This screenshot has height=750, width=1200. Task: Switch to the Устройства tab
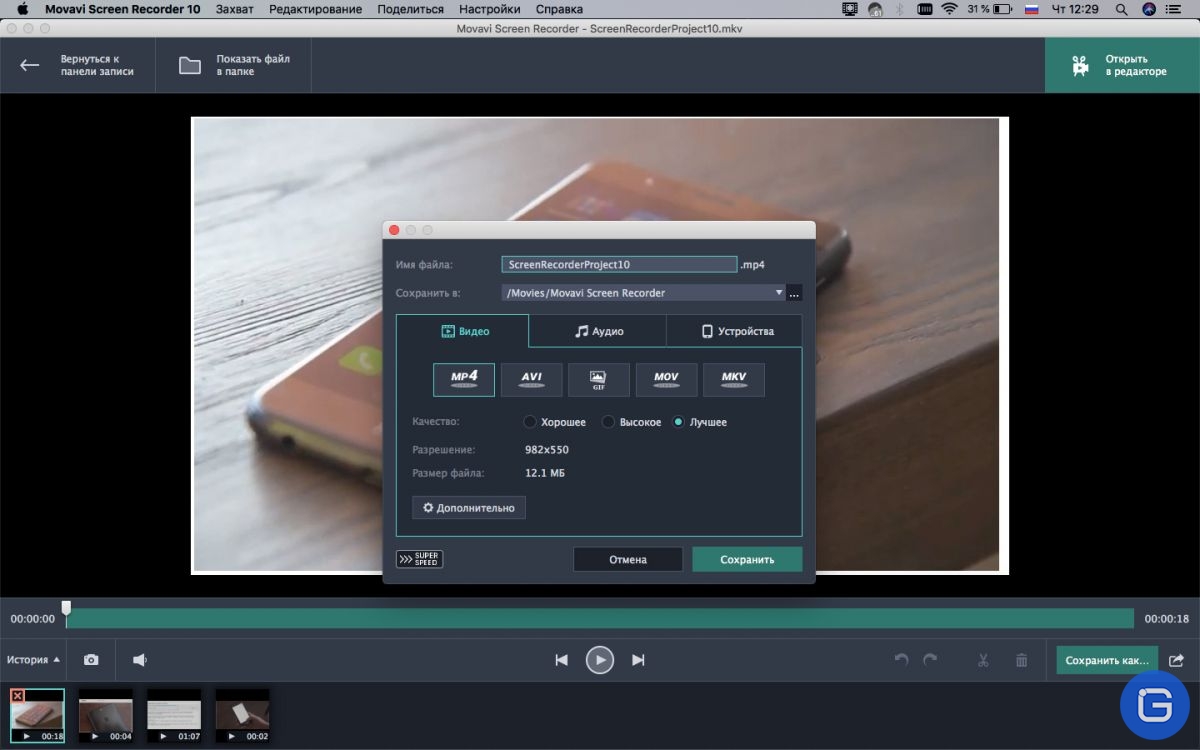735,331
